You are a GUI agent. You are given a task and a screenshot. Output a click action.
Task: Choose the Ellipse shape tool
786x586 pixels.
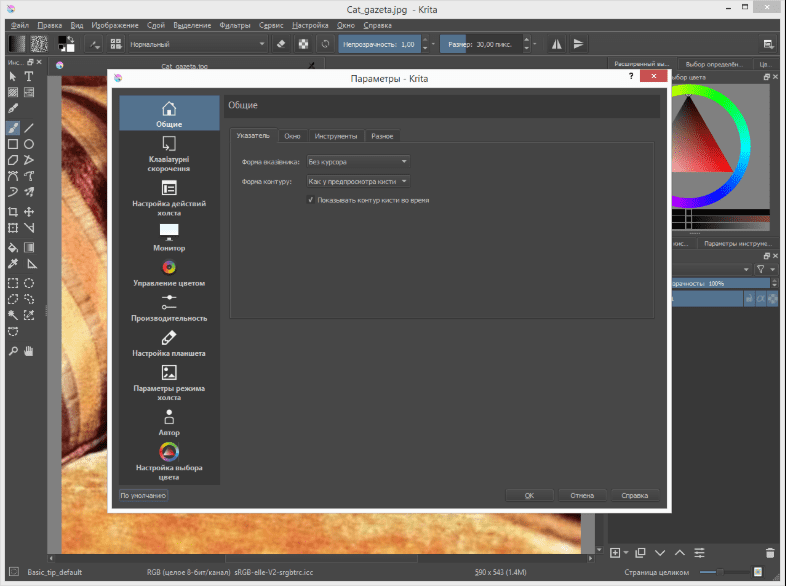pyautogui.click(x=29, y=143)
